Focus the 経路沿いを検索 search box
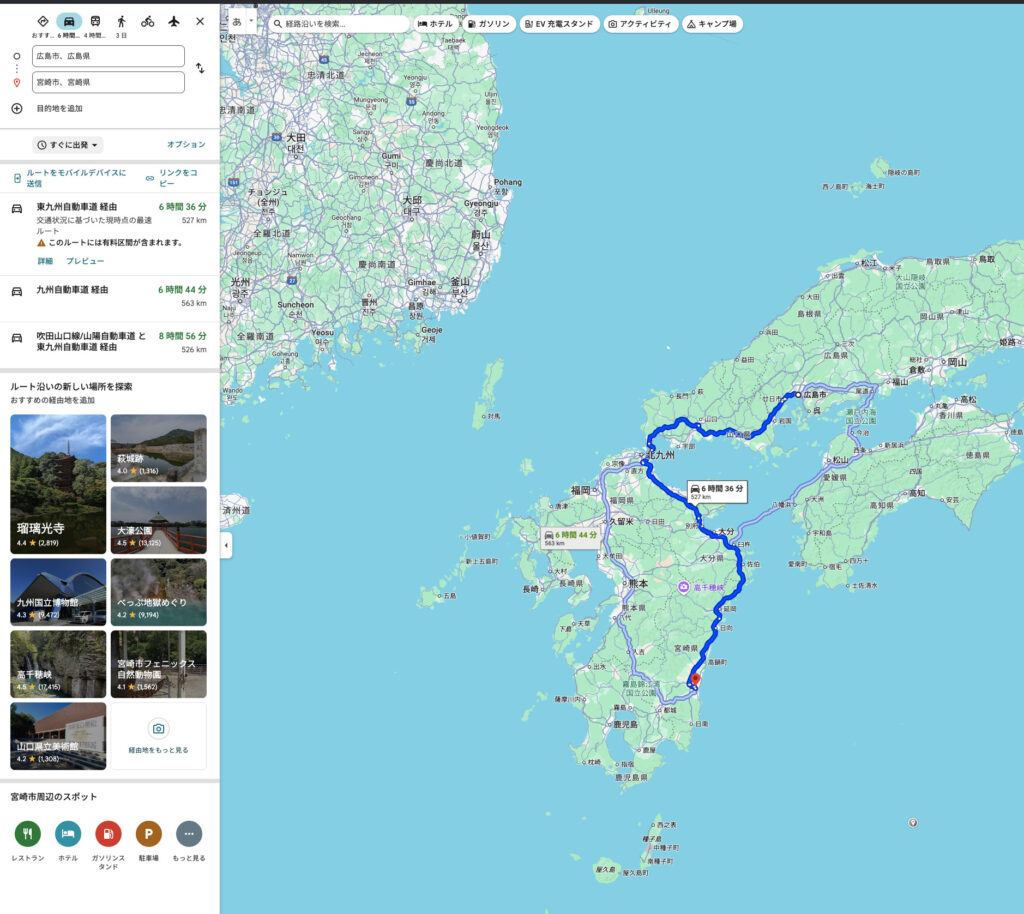 coord(339,24)
